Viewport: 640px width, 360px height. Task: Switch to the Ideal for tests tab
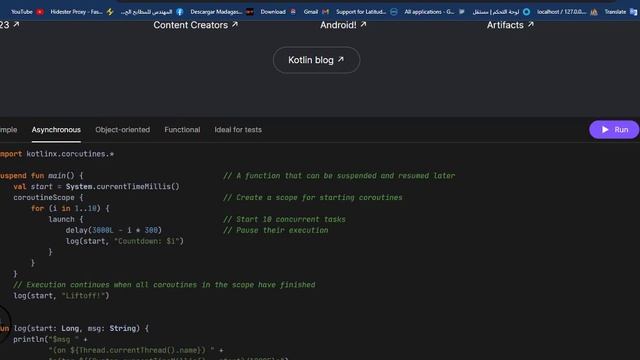pos(238,130)
